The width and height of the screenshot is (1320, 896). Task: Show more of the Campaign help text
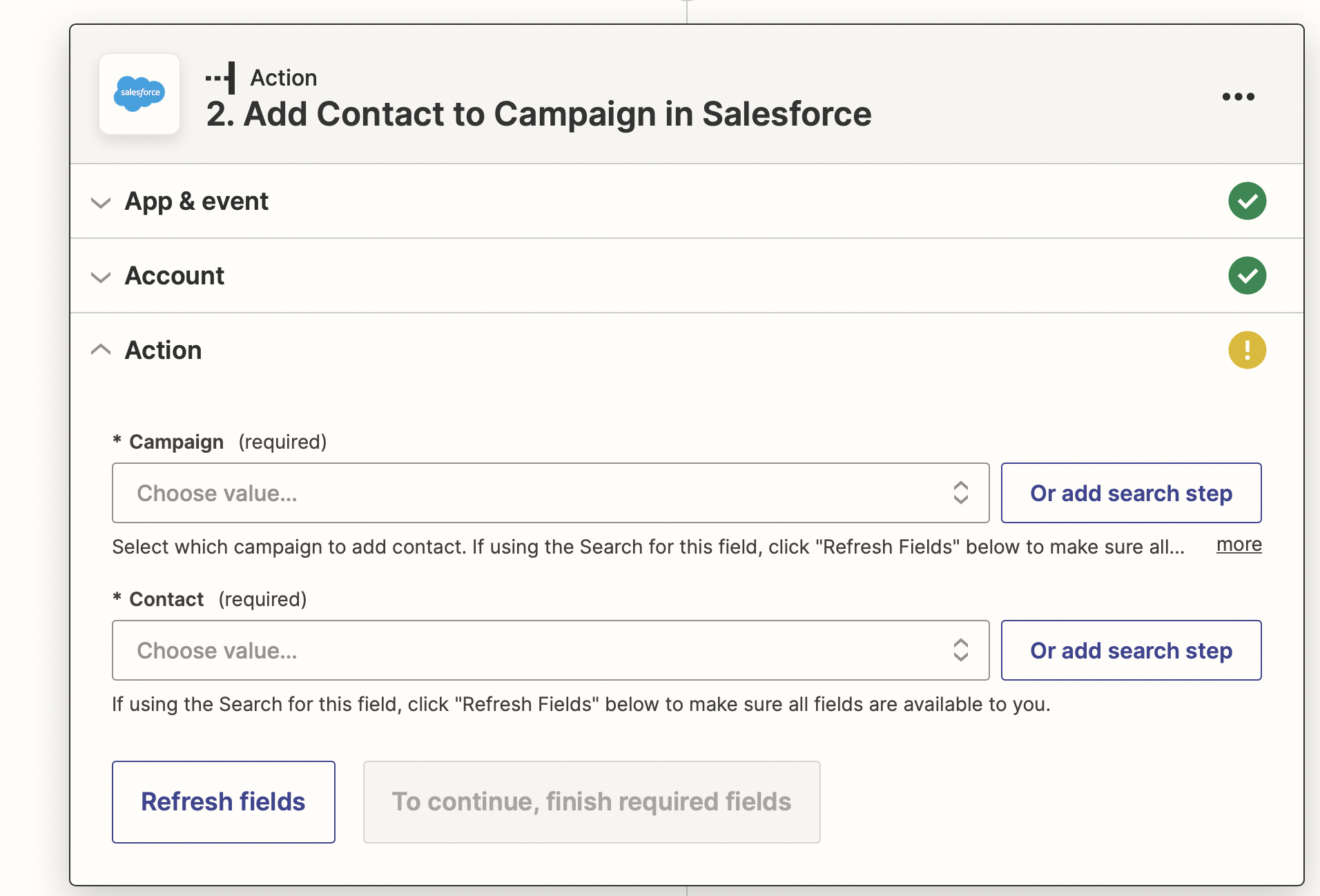[1239, 545]
